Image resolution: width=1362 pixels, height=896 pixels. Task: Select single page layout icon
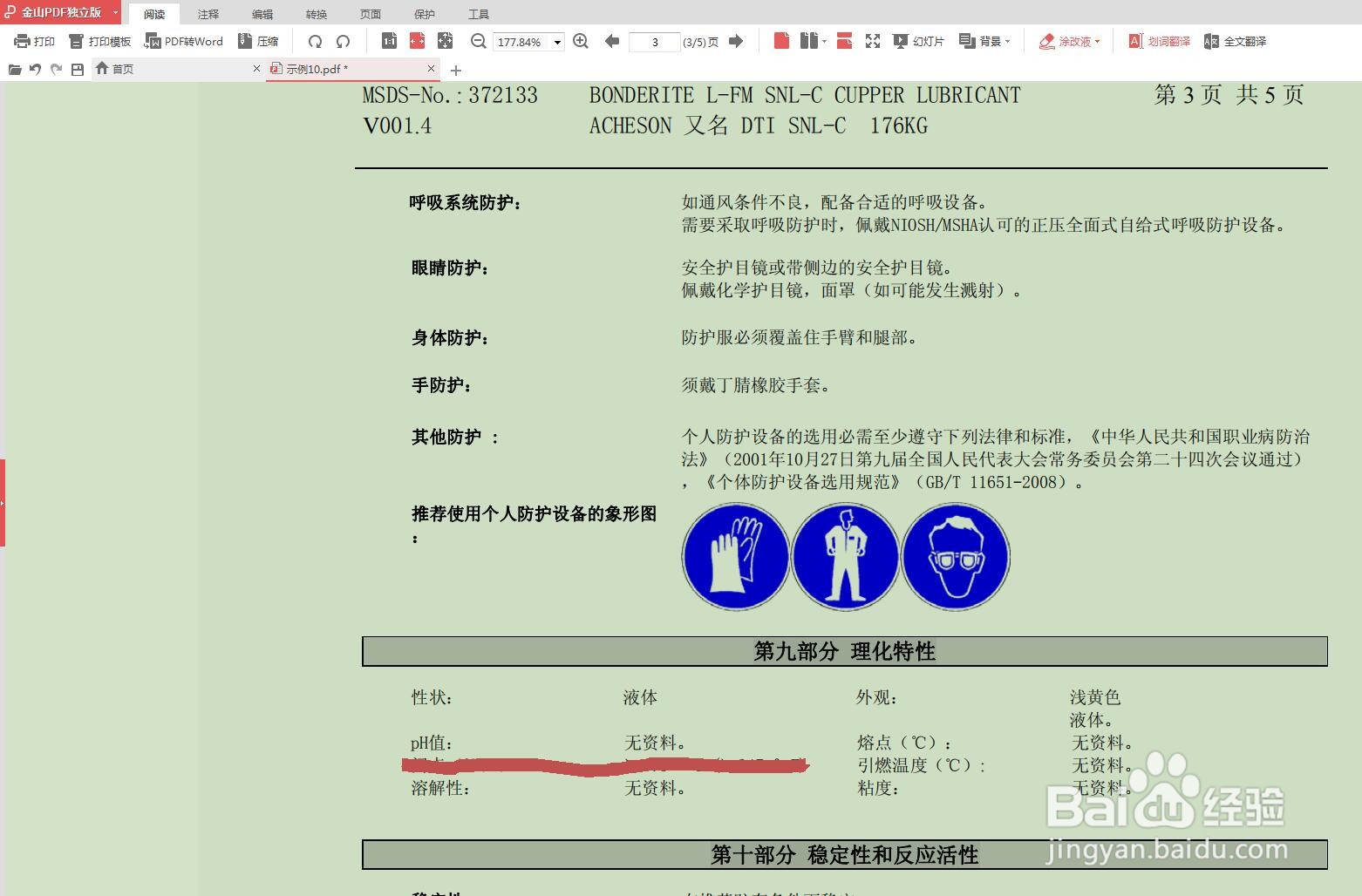[x=781, y=41]
